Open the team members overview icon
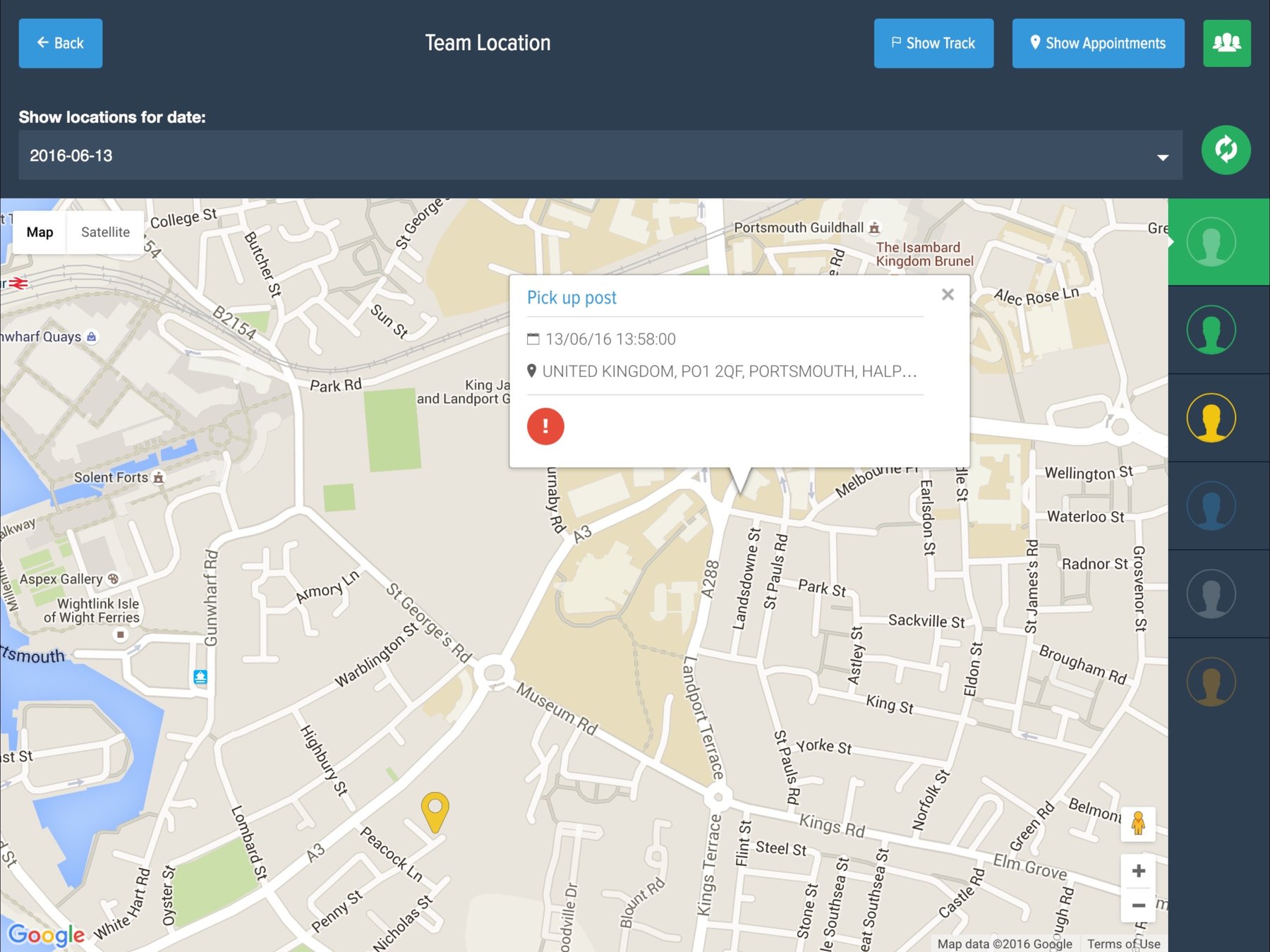 (1226, 43)
